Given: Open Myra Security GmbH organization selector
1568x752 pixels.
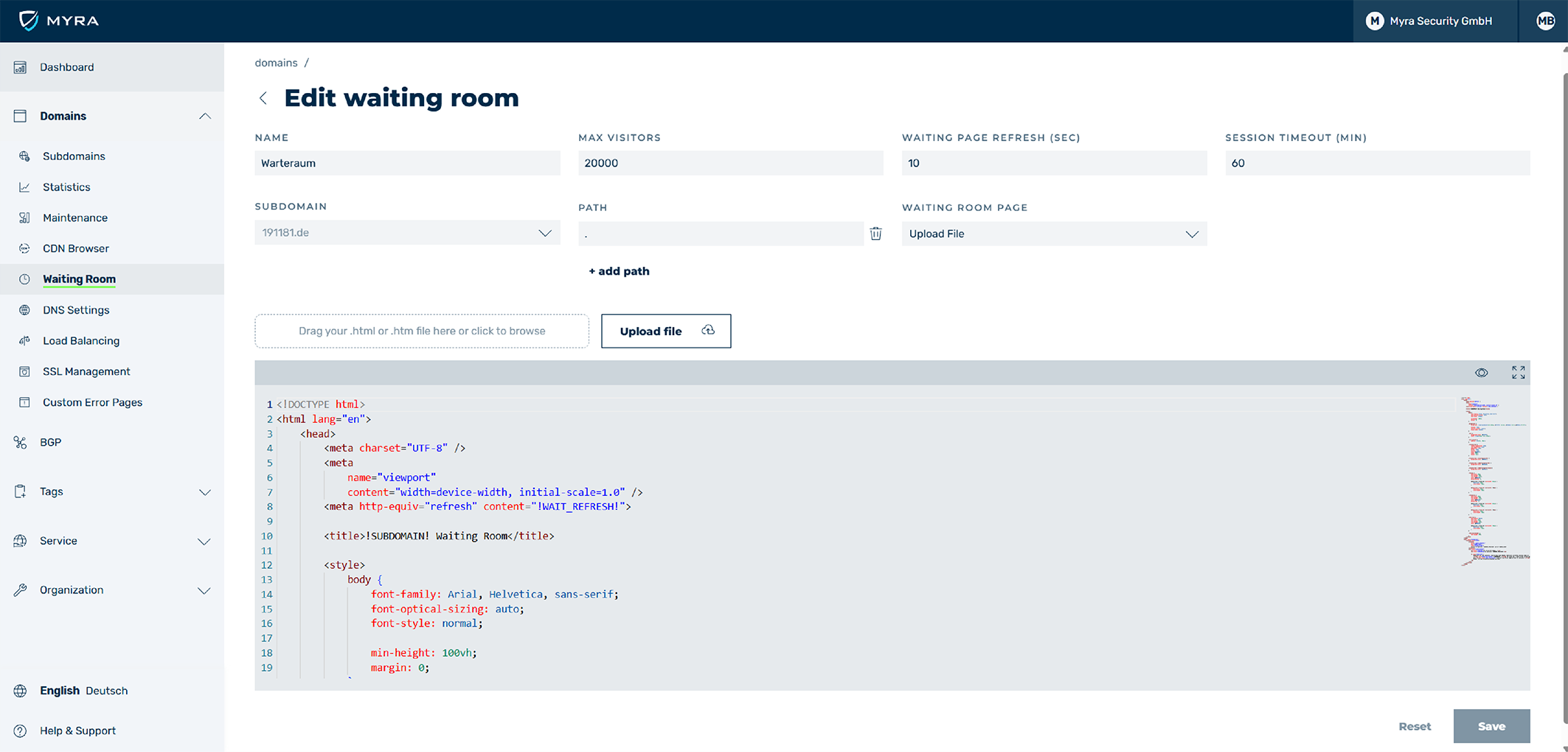Looking at the screenshot, I should [1435, 21].
